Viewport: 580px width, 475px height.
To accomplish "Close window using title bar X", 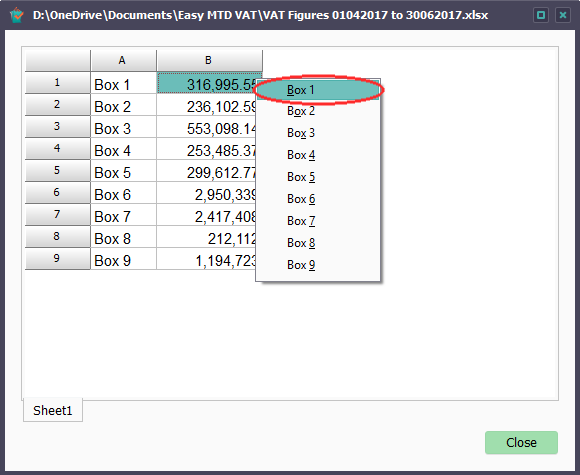I will pos(563,15).
